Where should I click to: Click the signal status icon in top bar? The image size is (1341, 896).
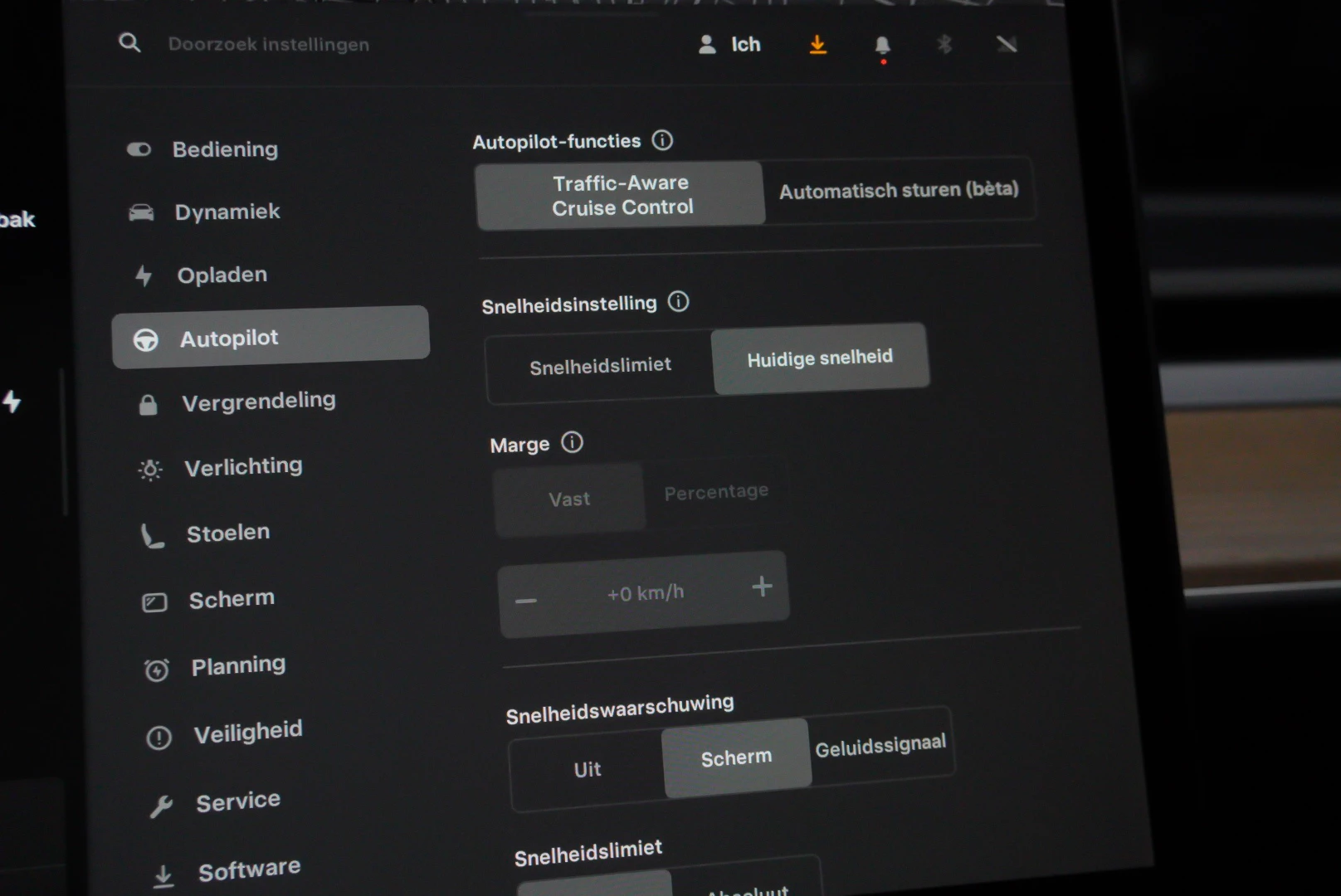pyautogui.click(x=1007, y=44)
